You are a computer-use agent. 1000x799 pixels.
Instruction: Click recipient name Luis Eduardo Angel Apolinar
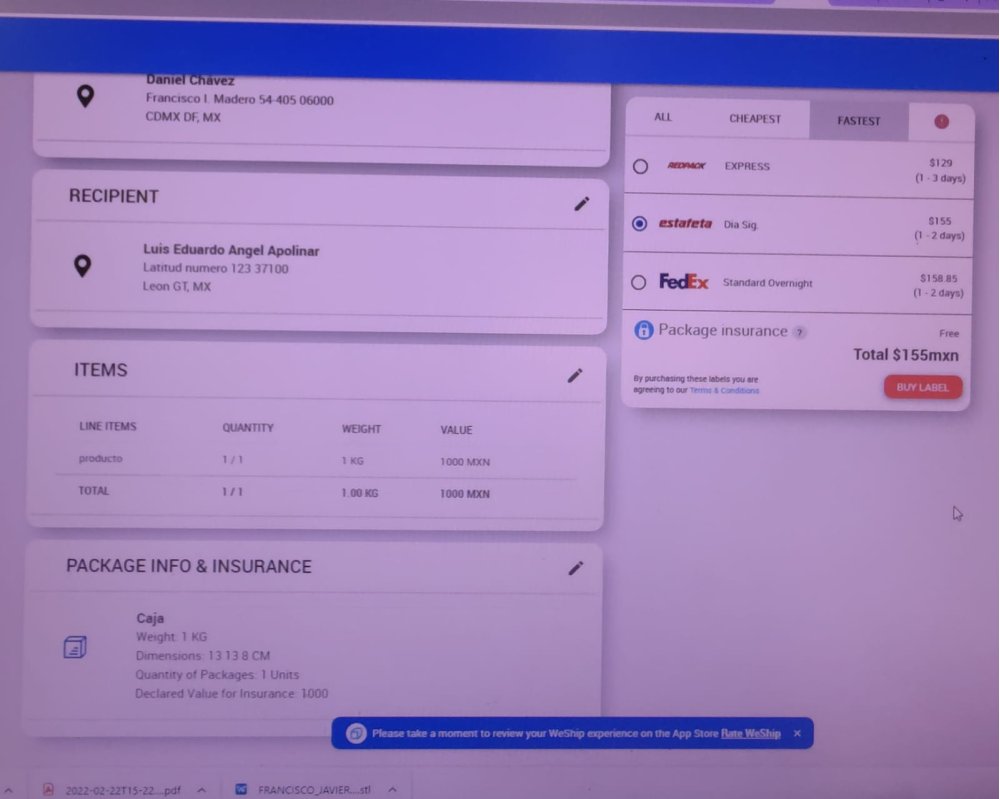[231, 250]
